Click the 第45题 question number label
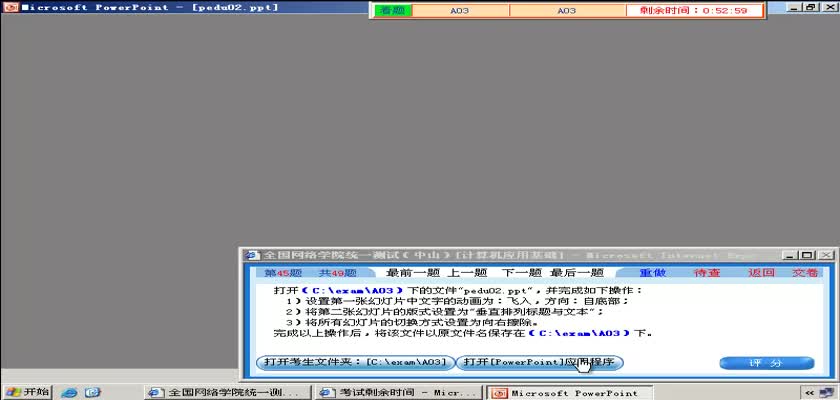The height and width of the screenshot is (400, 840). 283,273
